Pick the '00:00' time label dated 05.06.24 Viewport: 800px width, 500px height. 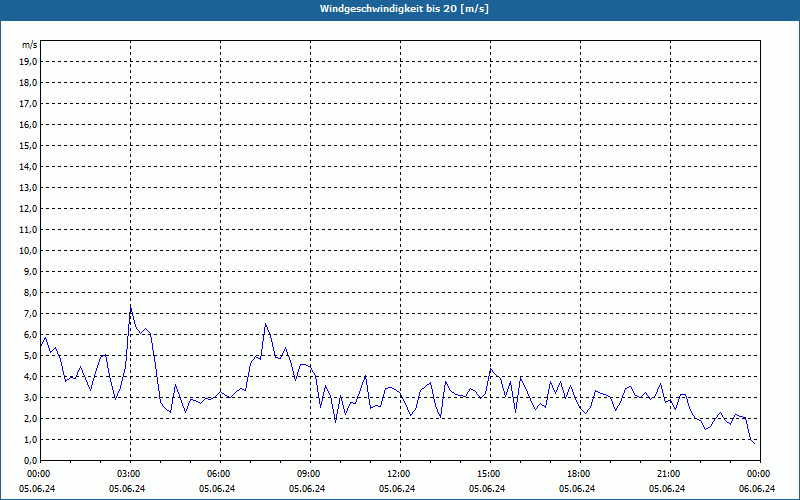coord(38,474)
